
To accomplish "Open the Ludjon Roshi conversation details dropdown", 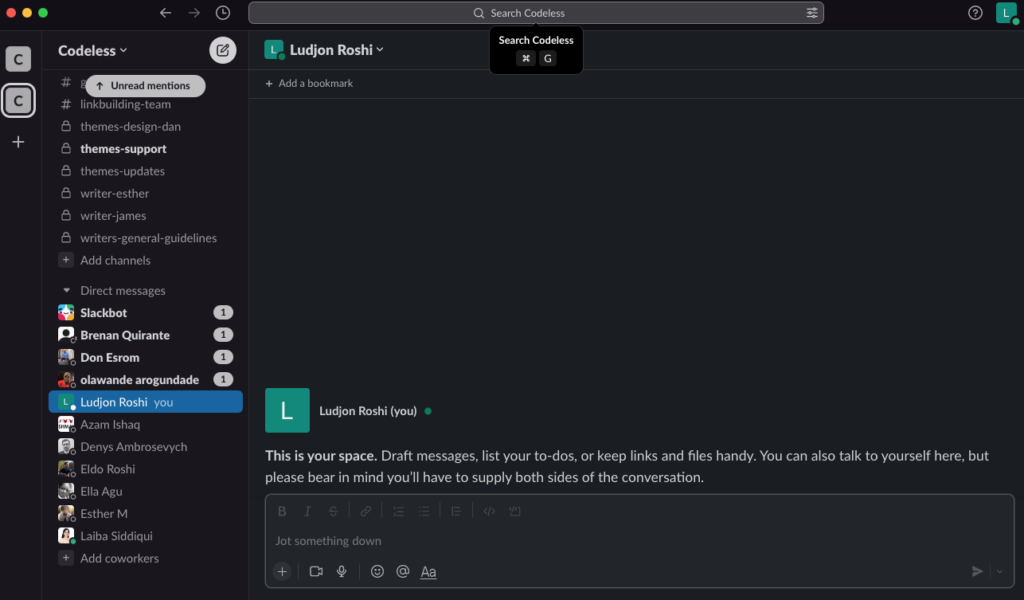I will pos(336,50).
